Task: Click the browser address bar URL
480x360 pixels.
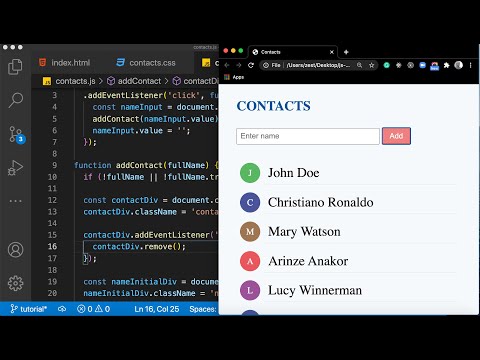Action: point(318,65)
